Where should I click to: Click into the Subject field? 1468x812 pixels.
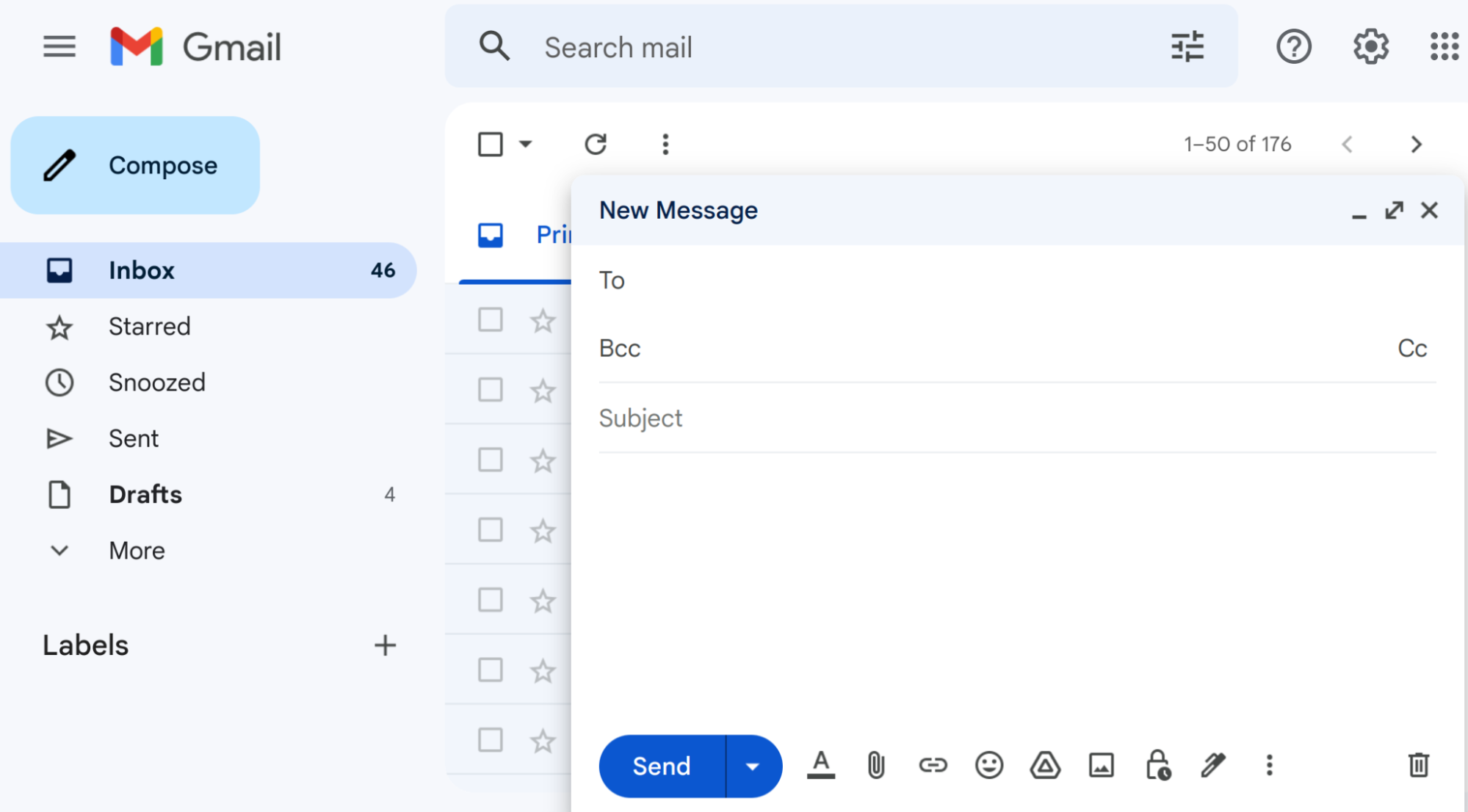click(x=1017, y=418)
